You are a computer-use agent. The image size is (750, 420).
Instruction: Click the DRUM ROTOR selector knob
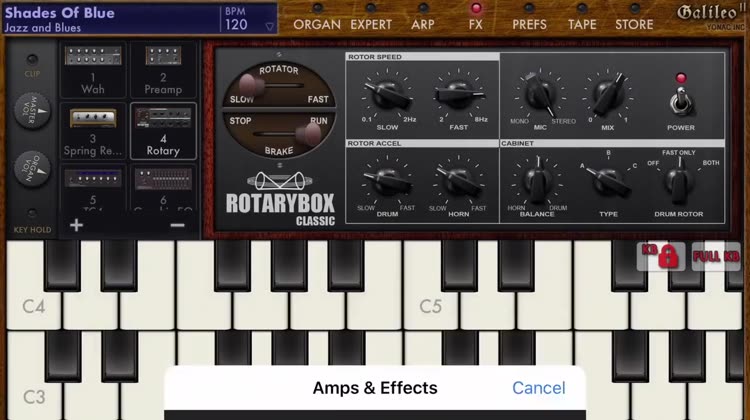[x=679, y=181]
